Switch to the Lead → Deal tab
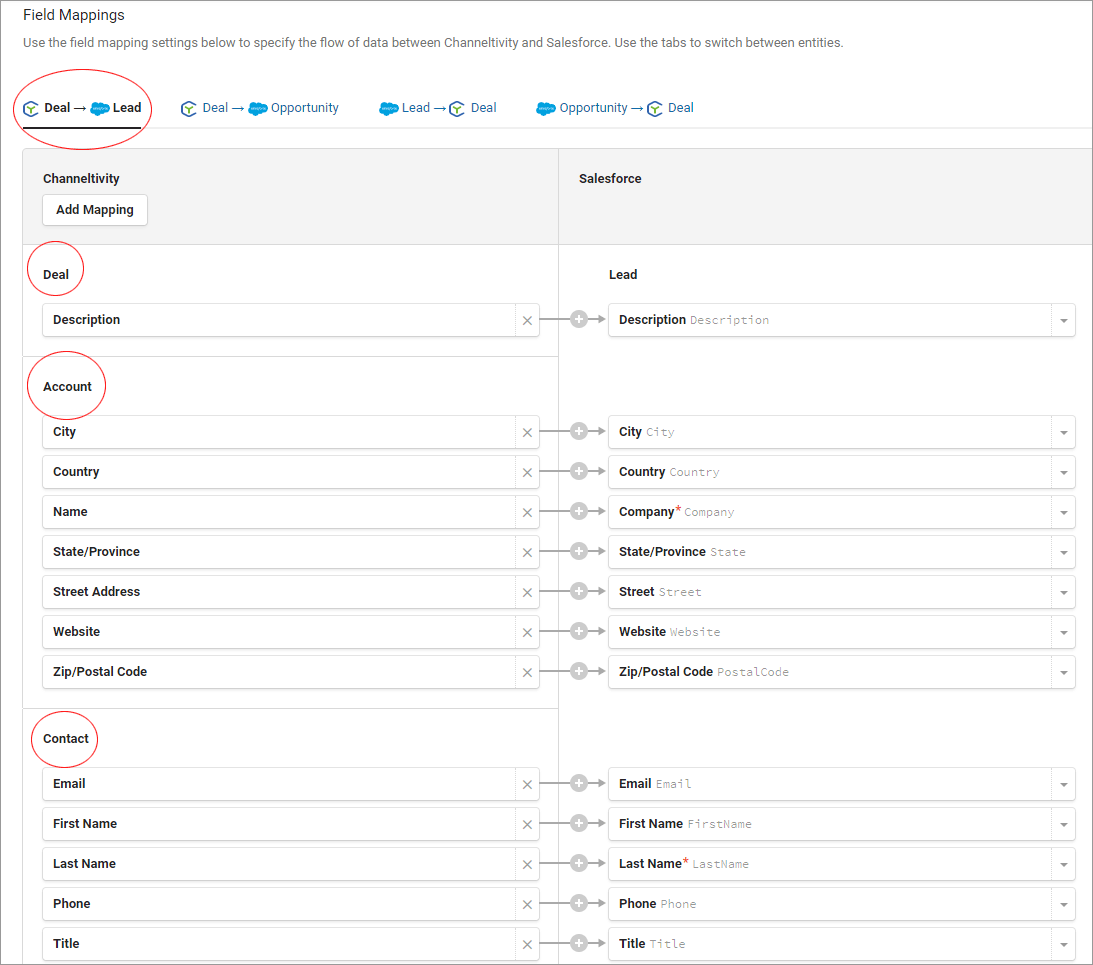 [437, 108]
